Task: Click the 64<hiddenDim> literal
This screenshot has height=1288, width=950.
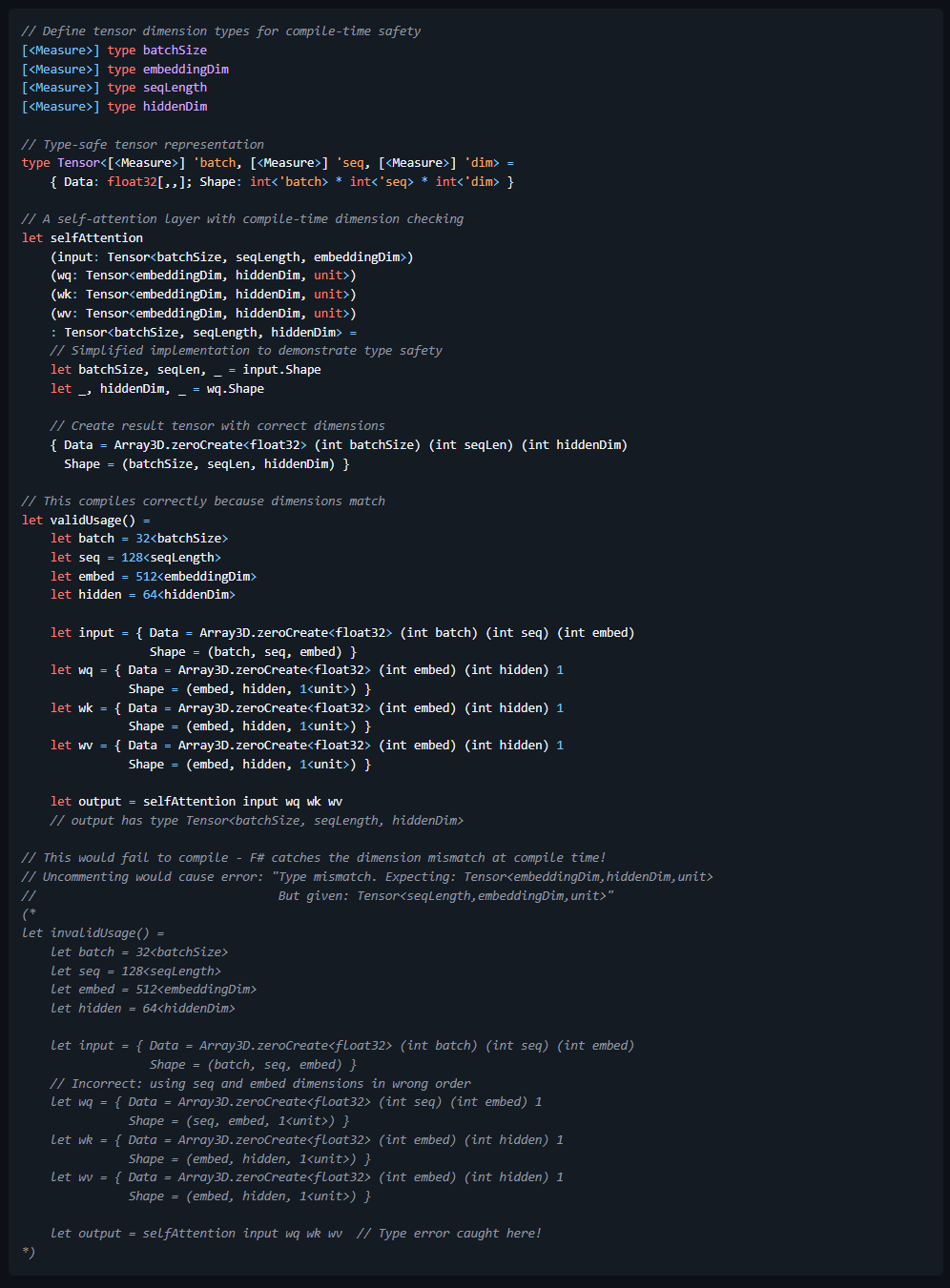Action: pyautogui.click(x=189, y=594)
